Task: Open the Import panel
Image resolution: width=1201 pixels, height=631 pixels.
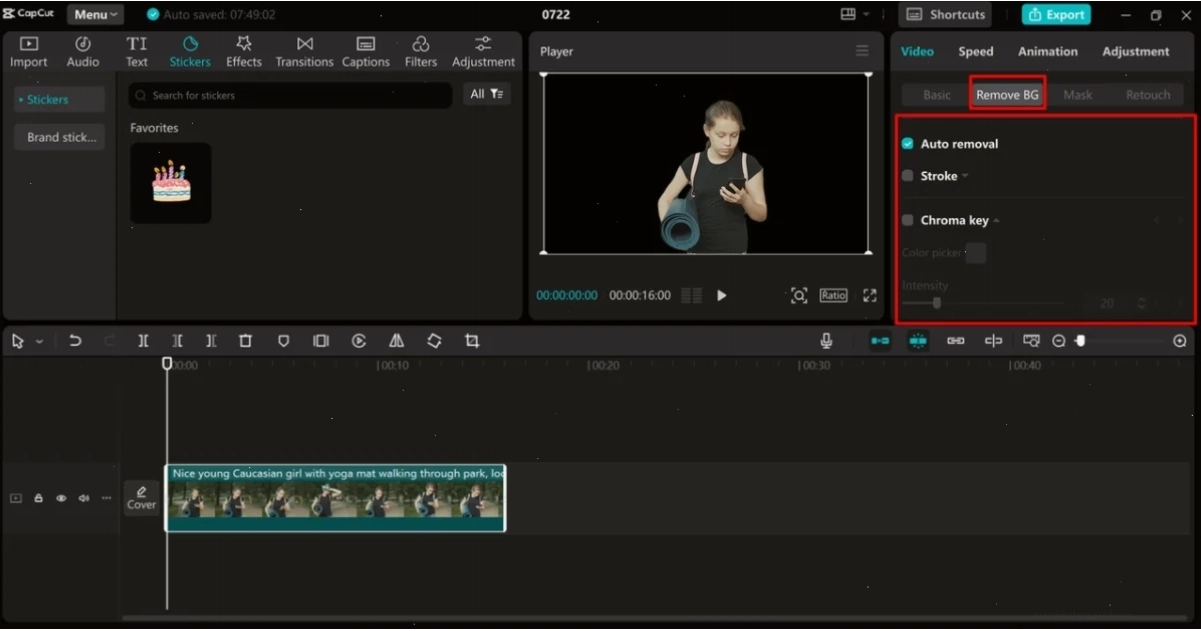Action: (29, 52)
